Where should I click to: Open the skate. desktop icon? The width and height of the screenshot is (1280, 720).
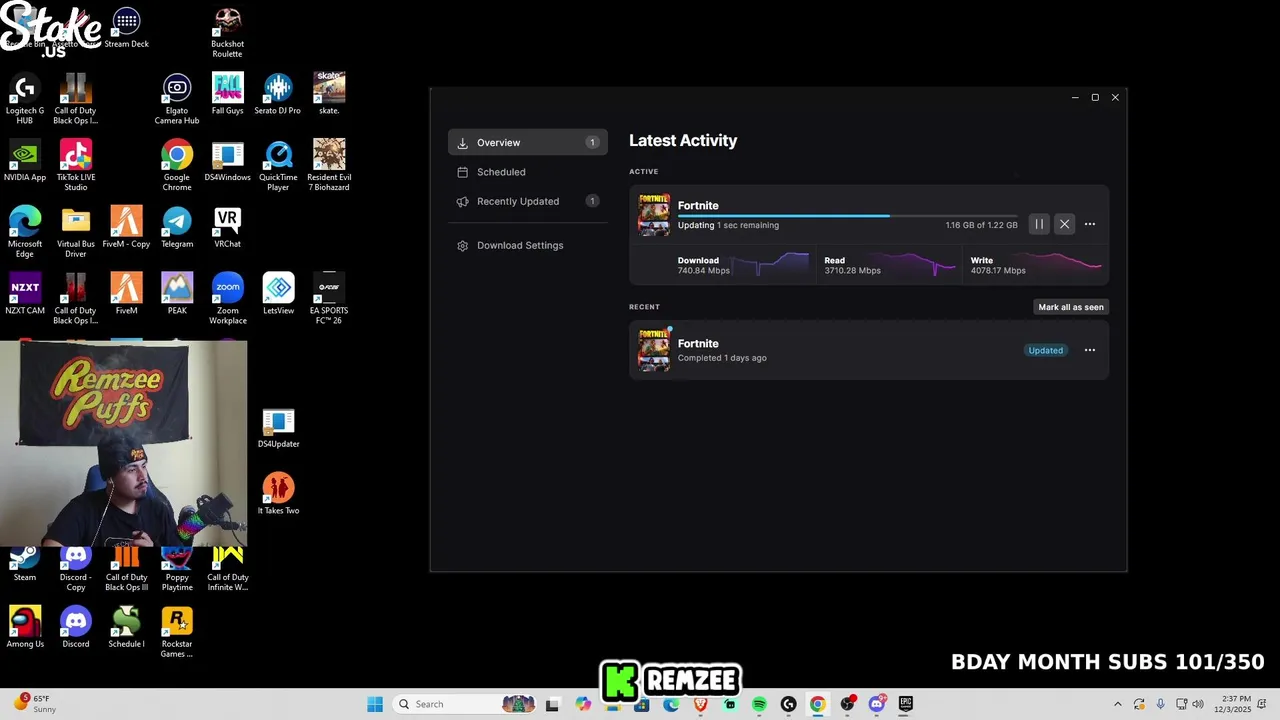[x=329, y=93]
